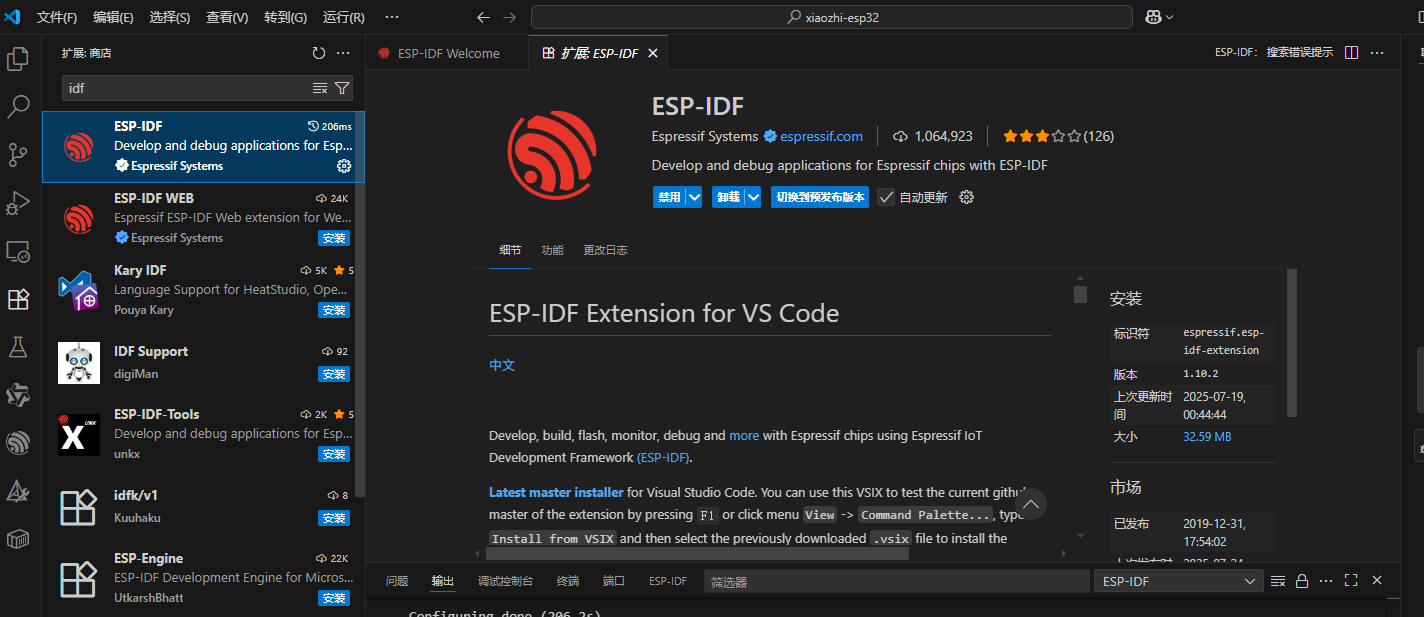The height and width of the screenshot is (617, 1424).
Task: Open manage gear next to auto update
Action: click(x=966, y=197)
